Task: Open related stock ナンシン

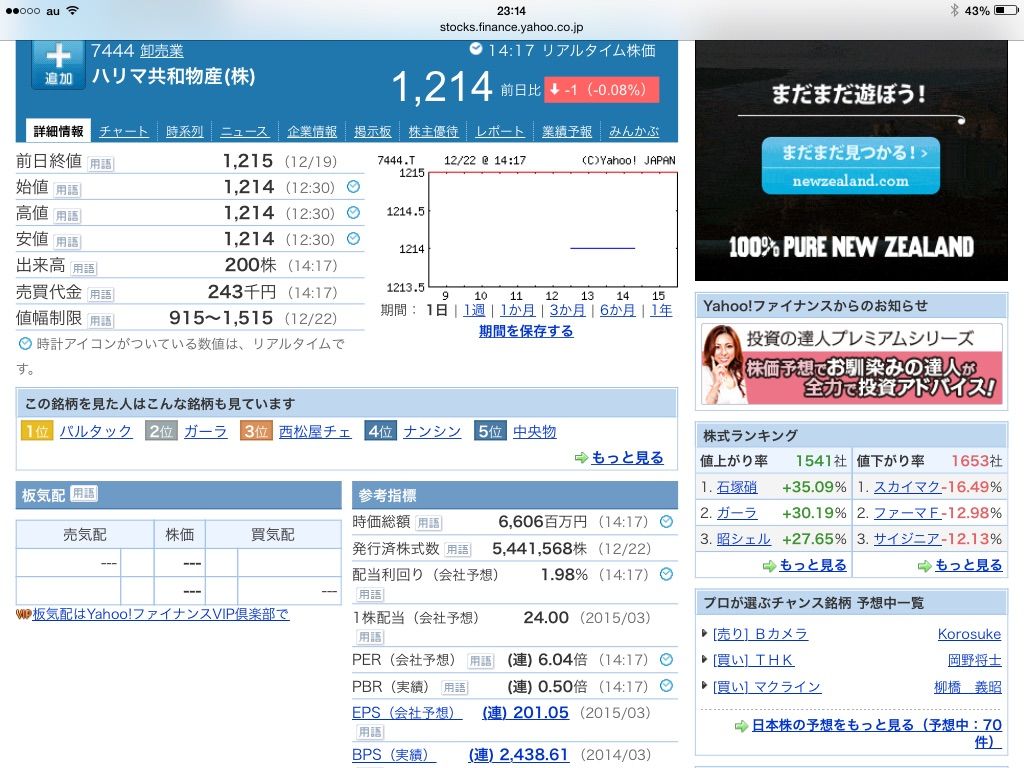Action: point(432,432)
